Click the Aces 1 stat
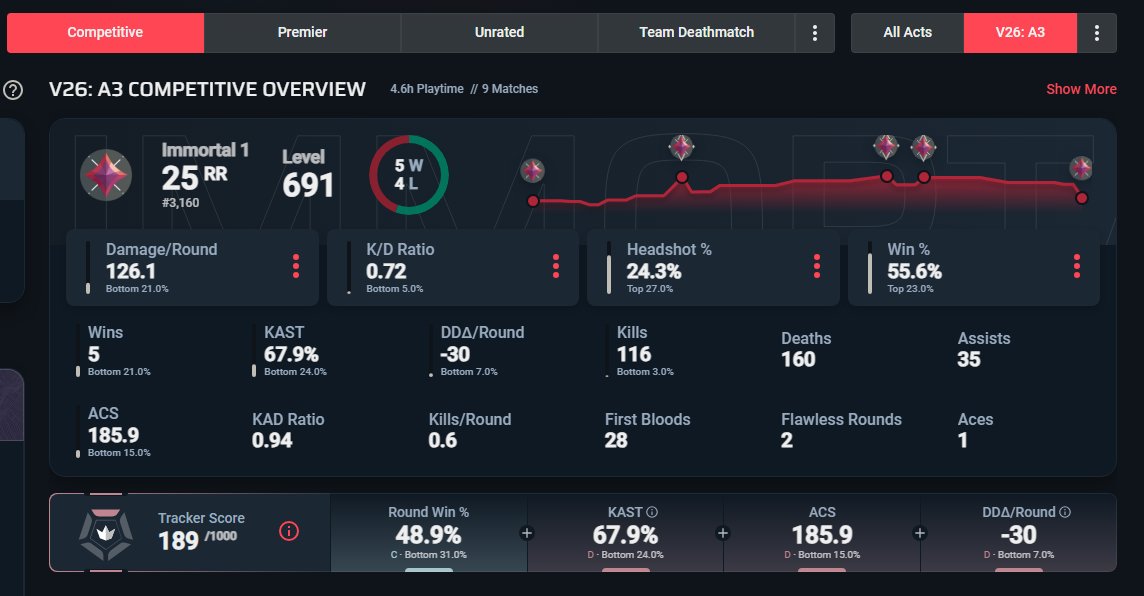 975,430
